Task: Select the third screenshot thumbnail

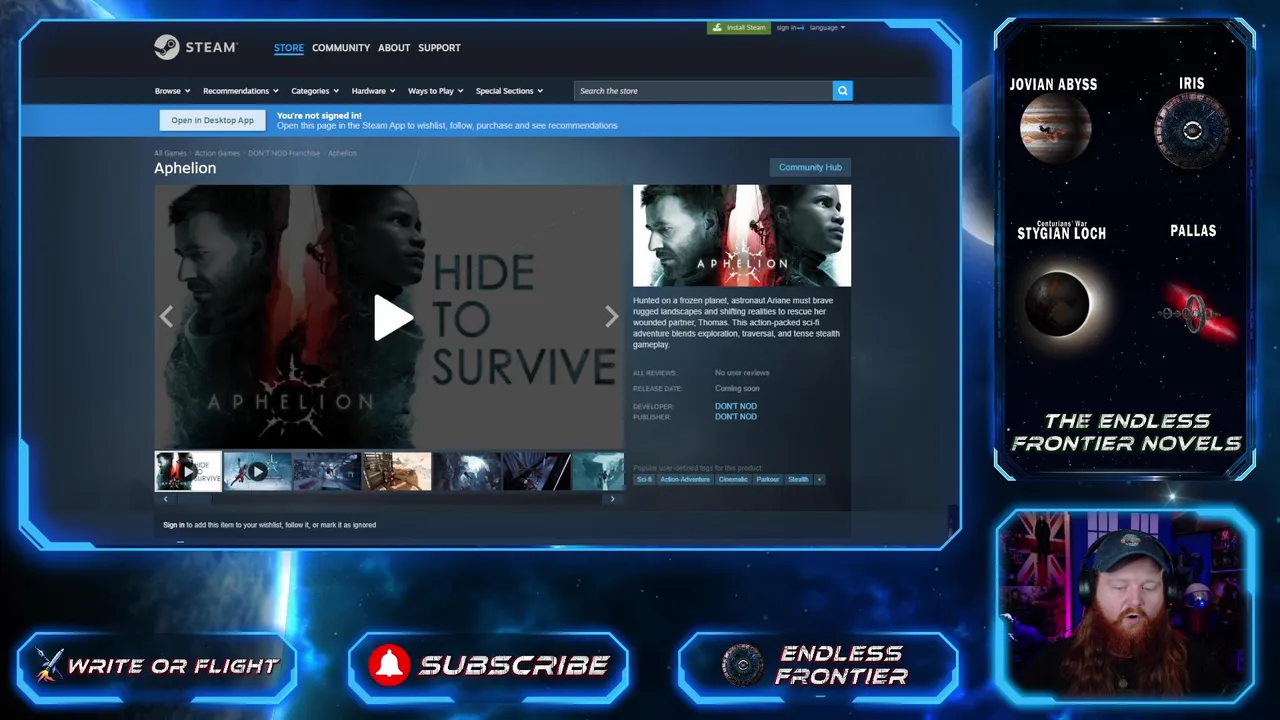Action: (x=327, y=471)
